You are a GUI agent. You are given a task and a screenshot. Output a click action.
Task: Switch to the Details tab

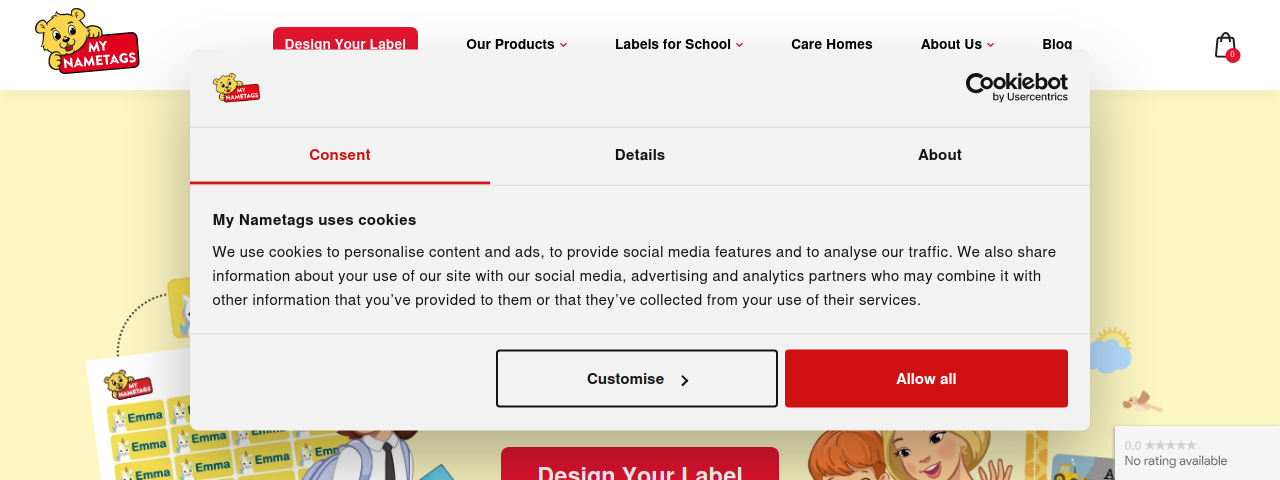point(640,155)
